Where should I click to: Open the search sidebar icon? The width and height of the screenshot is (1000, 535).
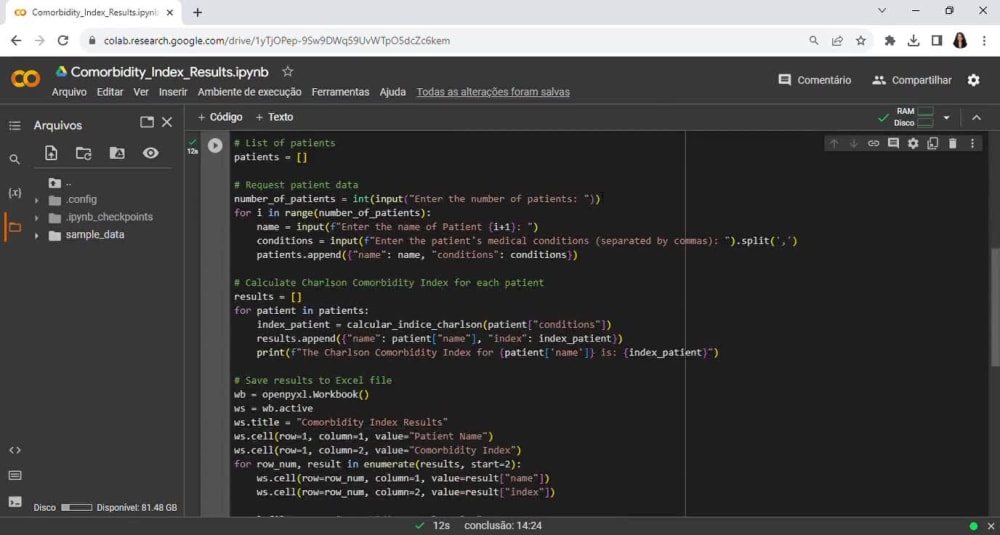(15, 159)
